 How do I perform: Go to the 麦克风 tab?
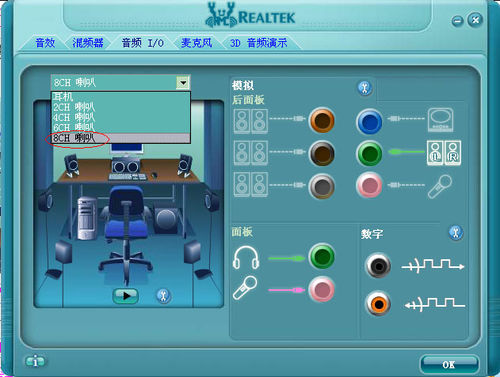coord(196,43)
